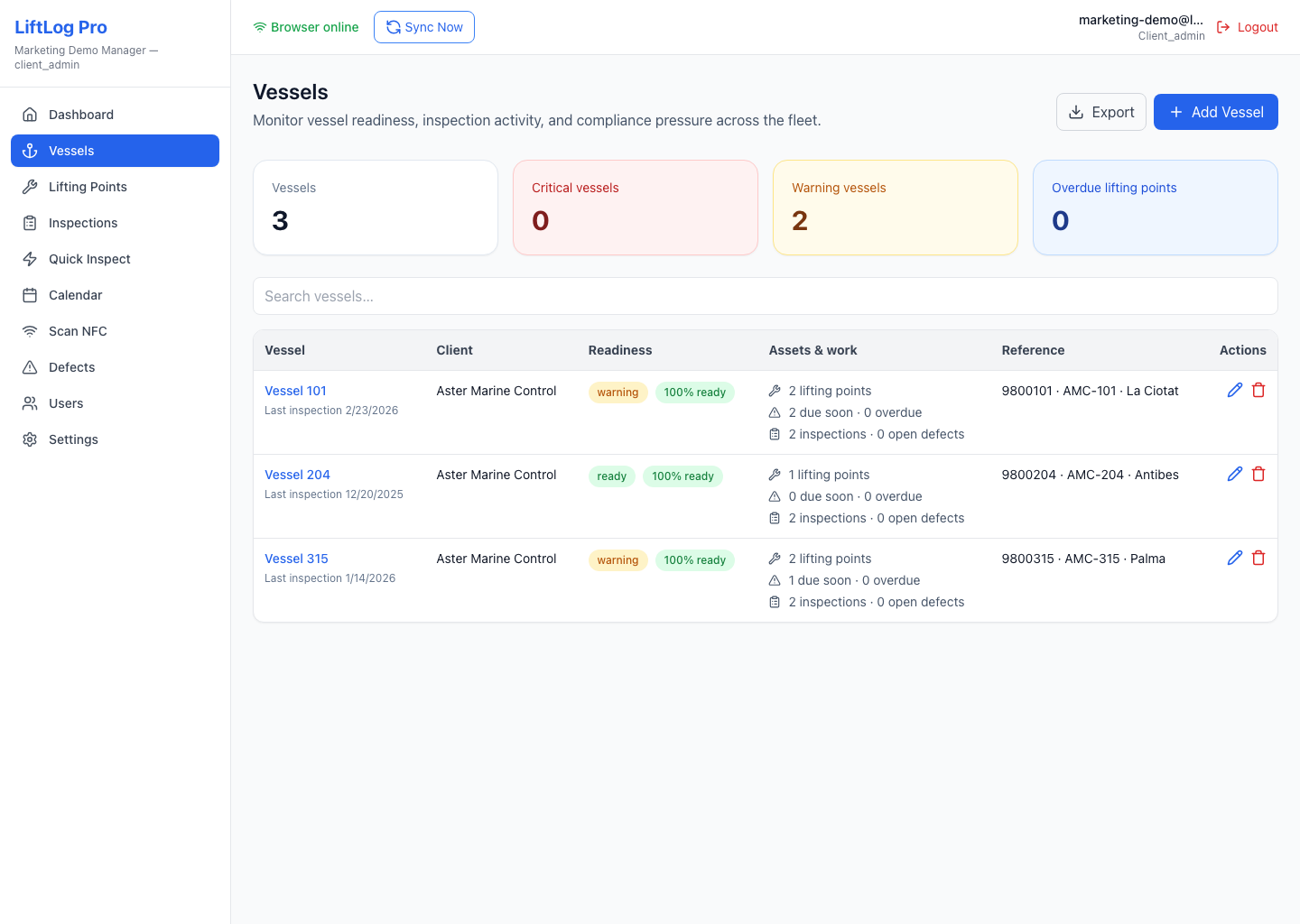
Task: Delete Vessel 101 using the trash icon
Action: pyautogui.click(x=1258, y=390)
